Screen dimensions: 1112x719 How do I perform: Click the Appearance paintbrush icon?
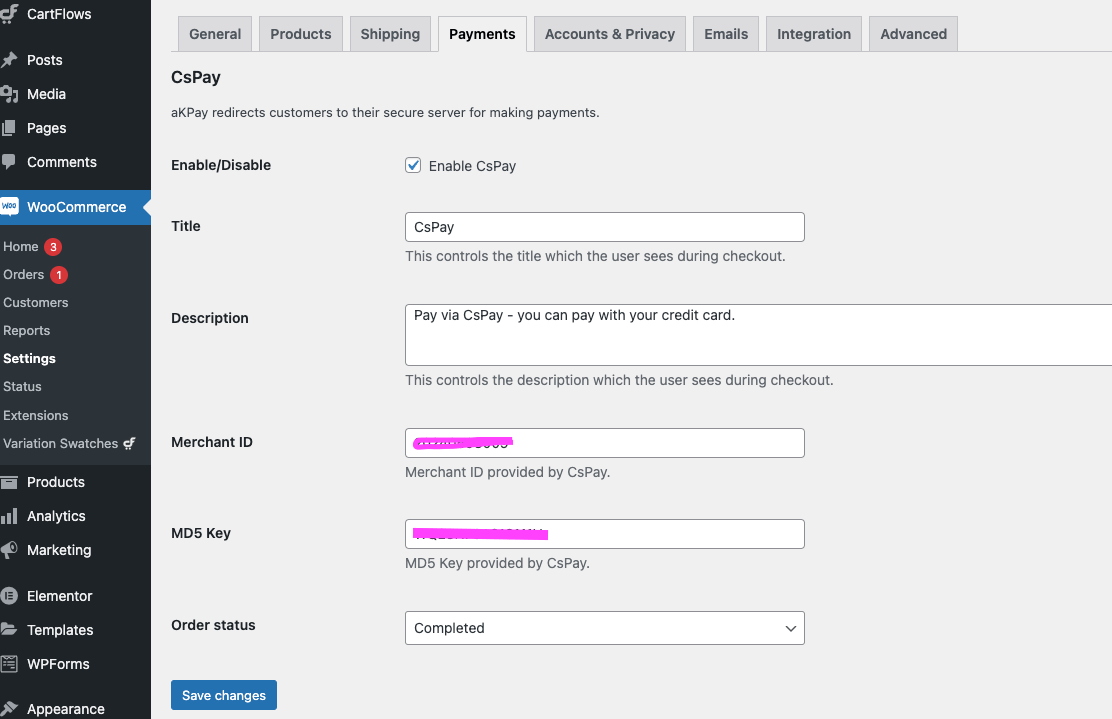[9, 708]
